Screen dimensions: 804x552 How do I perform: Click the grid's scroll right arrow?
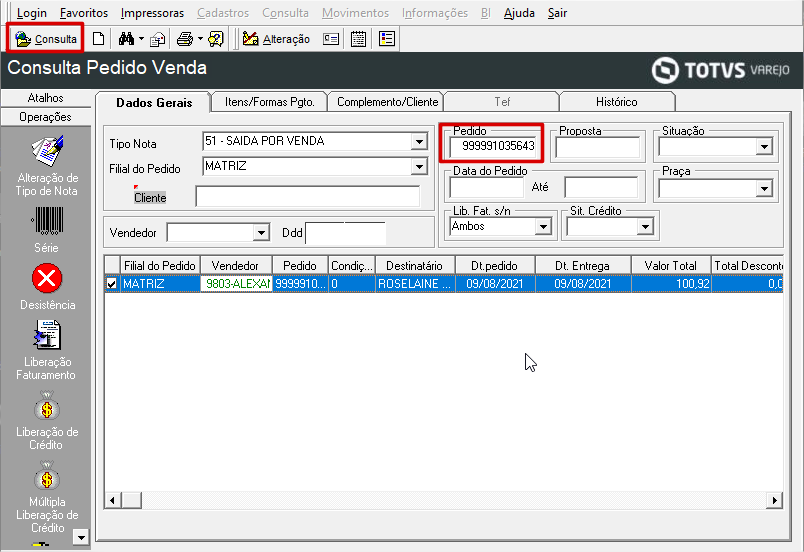774,500
